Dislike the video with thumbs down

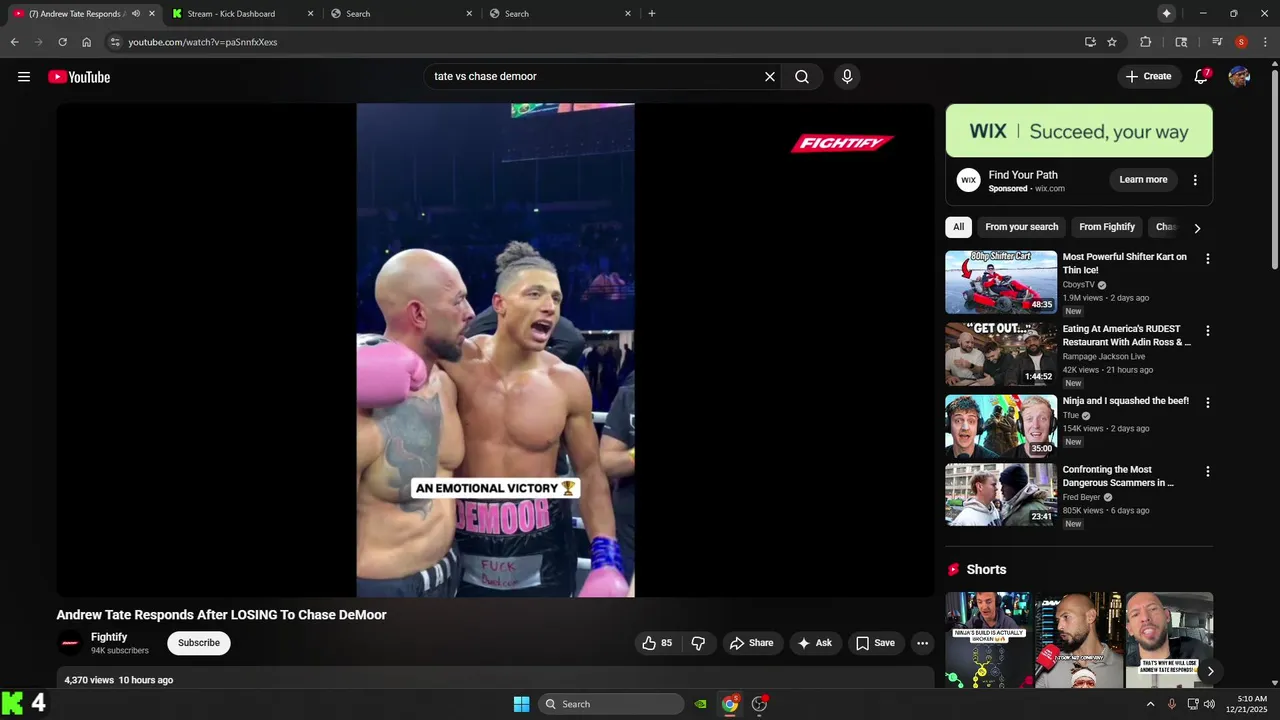point(698,643)
